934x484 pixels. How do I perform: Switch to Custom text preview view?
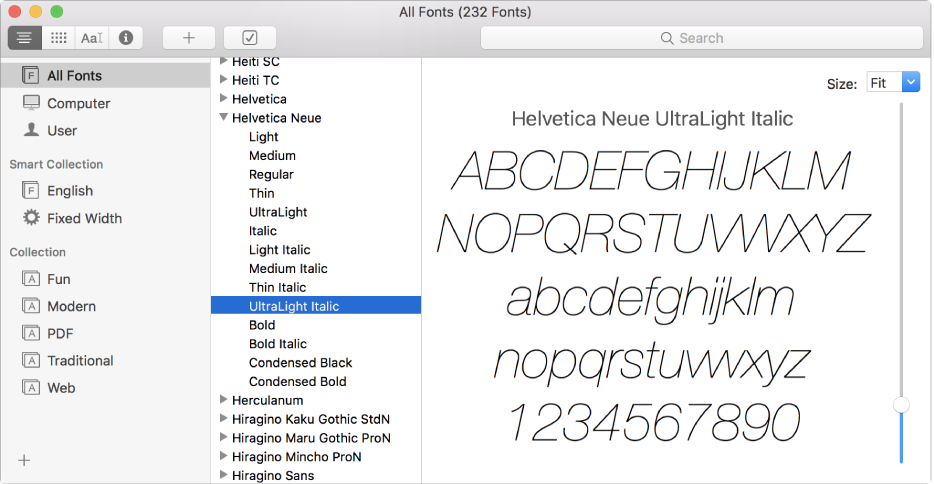(x=92, y=38)
